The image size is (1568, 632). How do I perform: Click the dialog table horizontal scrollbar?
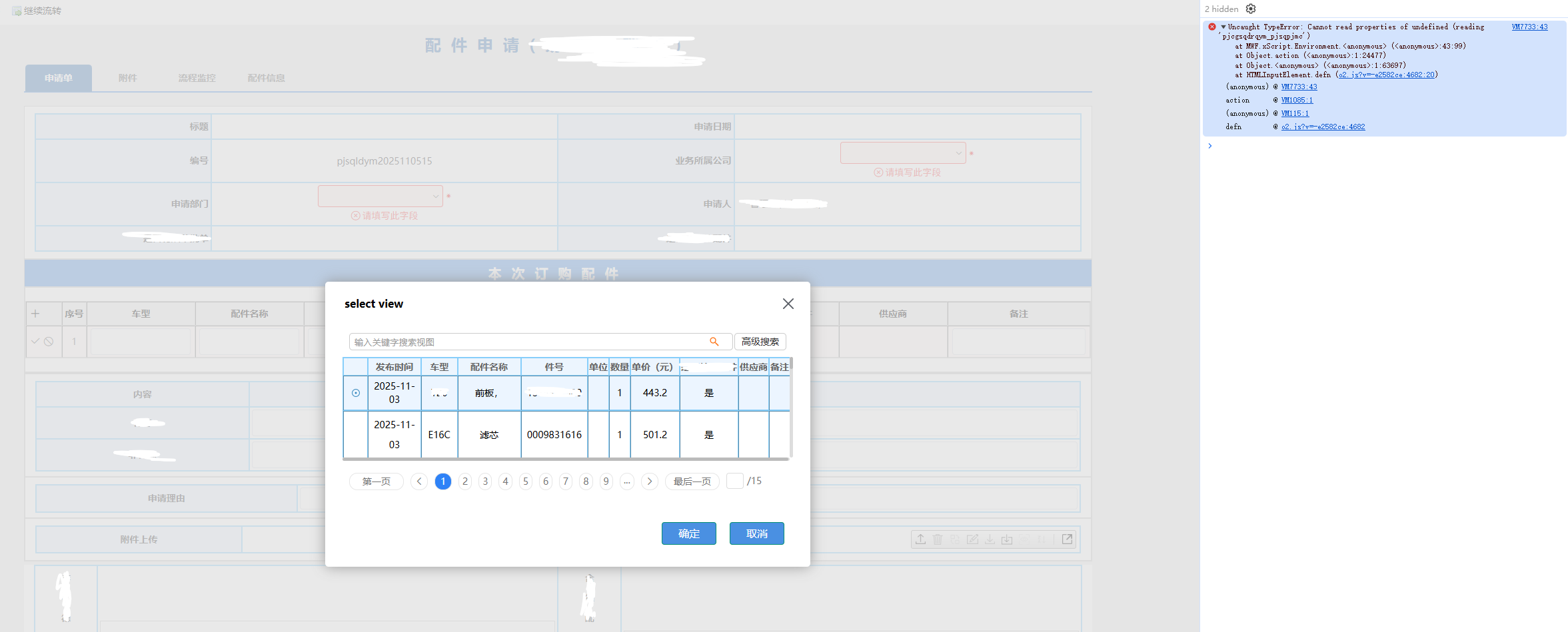566,459
